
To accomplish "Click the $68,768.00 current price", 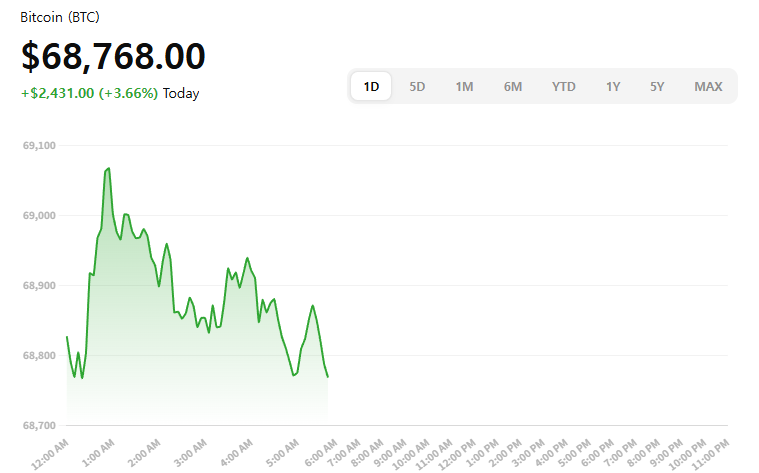I will coord(113,56).
